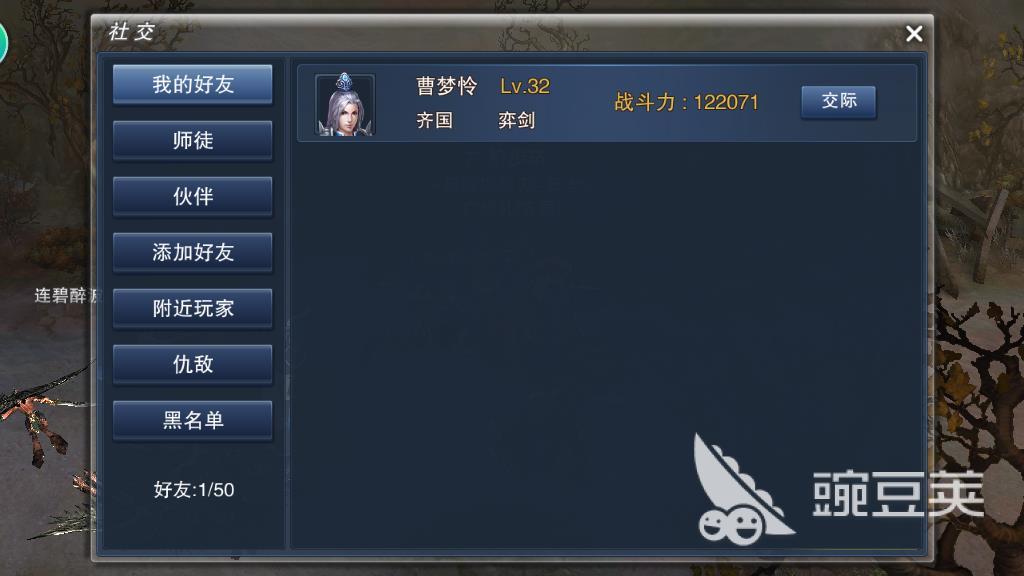Screen dimensions: 1024x576
Task: Switch to the 师徒 tab
Action: pyautogui.click(x=193, y=140)
